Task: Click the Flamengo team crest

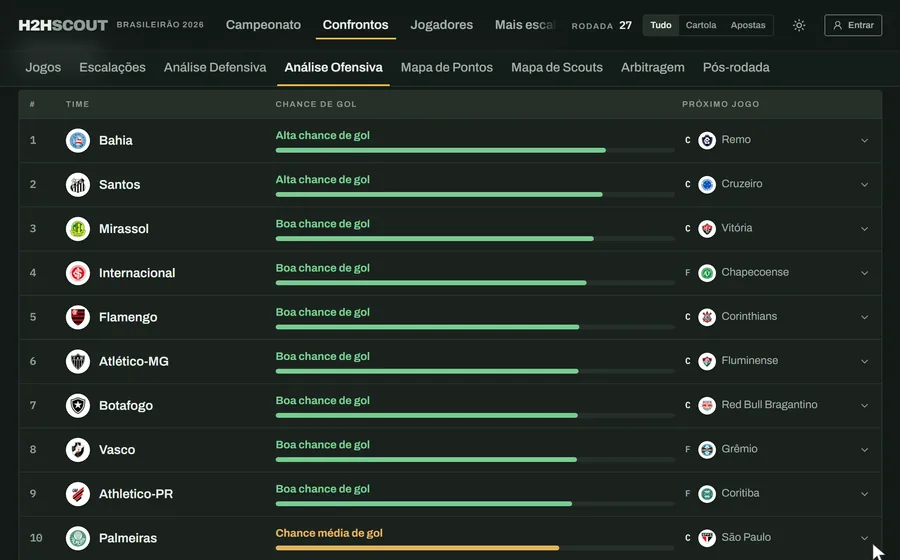Action: (x=78, y=317)
